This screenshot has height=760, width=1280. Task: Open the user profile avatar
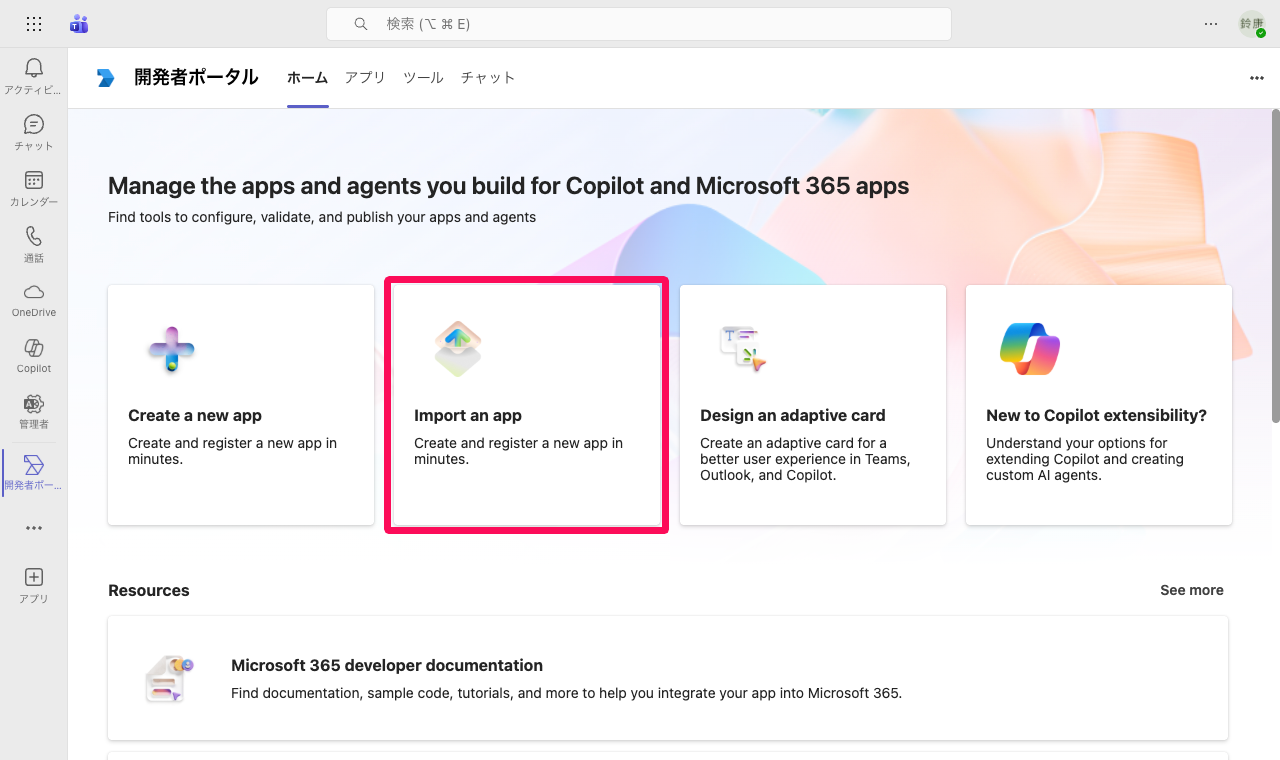pos(1252,24)
